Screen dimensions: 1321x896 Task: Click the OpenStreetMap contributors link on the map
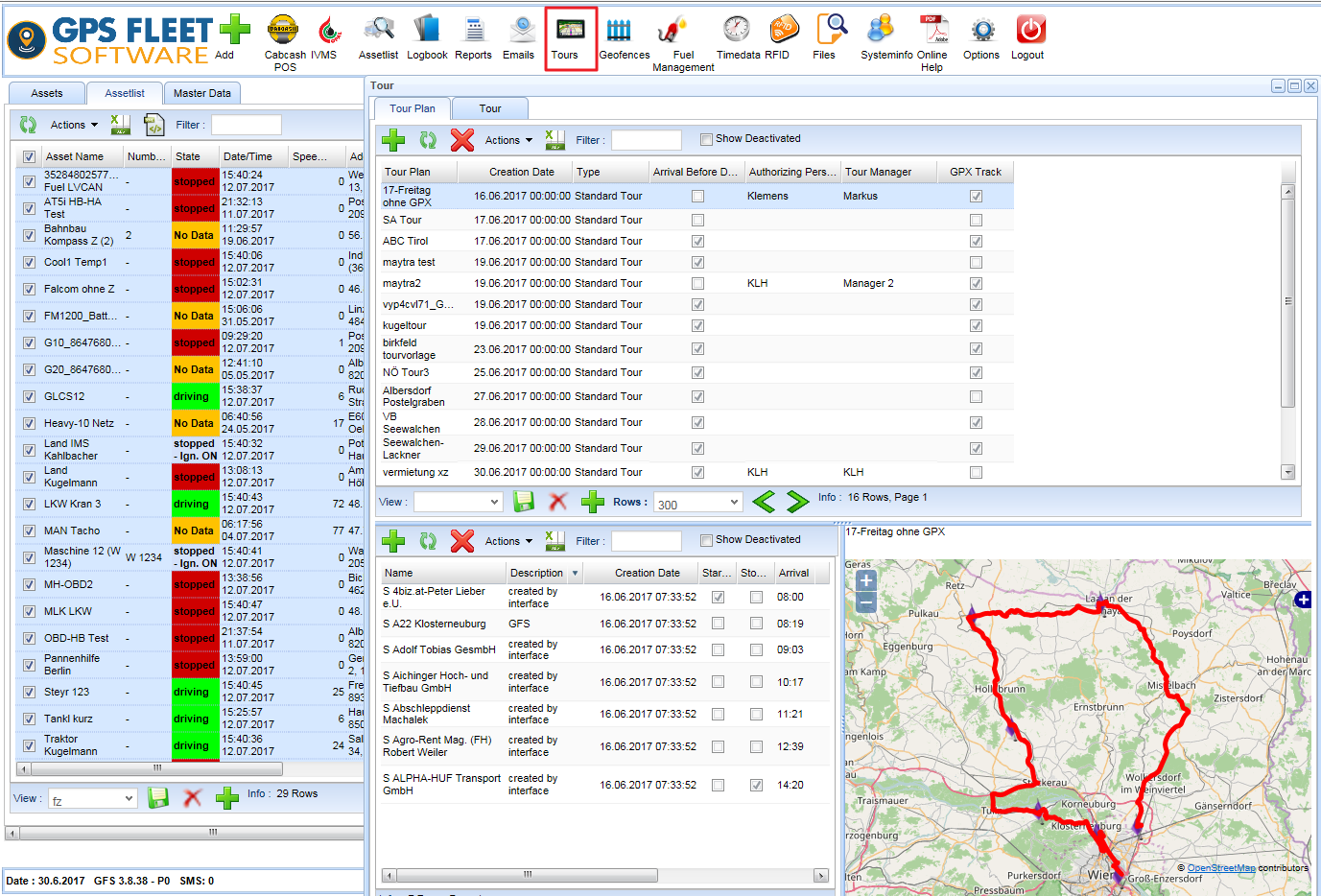[1220, 867]
